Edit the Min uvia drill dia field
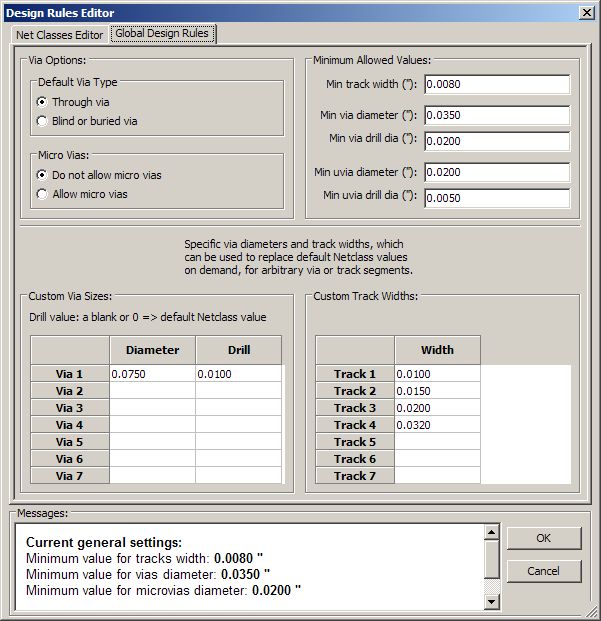601x621 pixels. pos(497,198)
